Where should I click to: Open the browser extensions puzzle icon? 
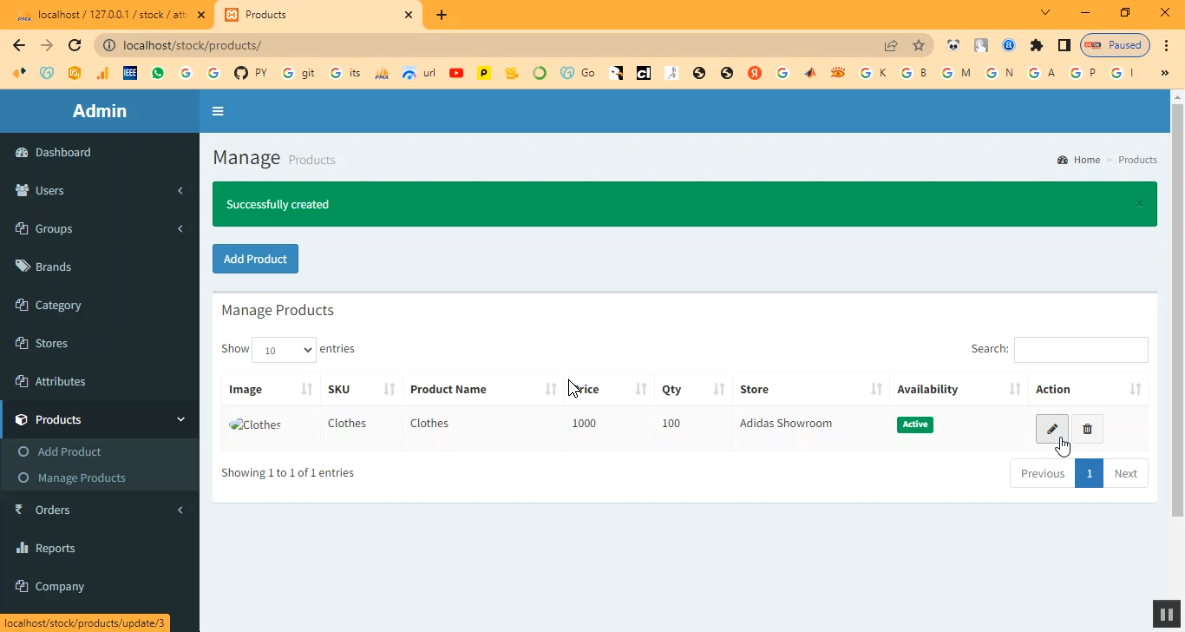tap(1036, 45)
